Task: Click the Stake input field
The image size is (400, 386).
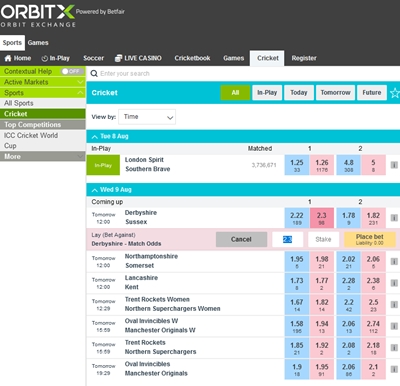Action: (323, 239)
